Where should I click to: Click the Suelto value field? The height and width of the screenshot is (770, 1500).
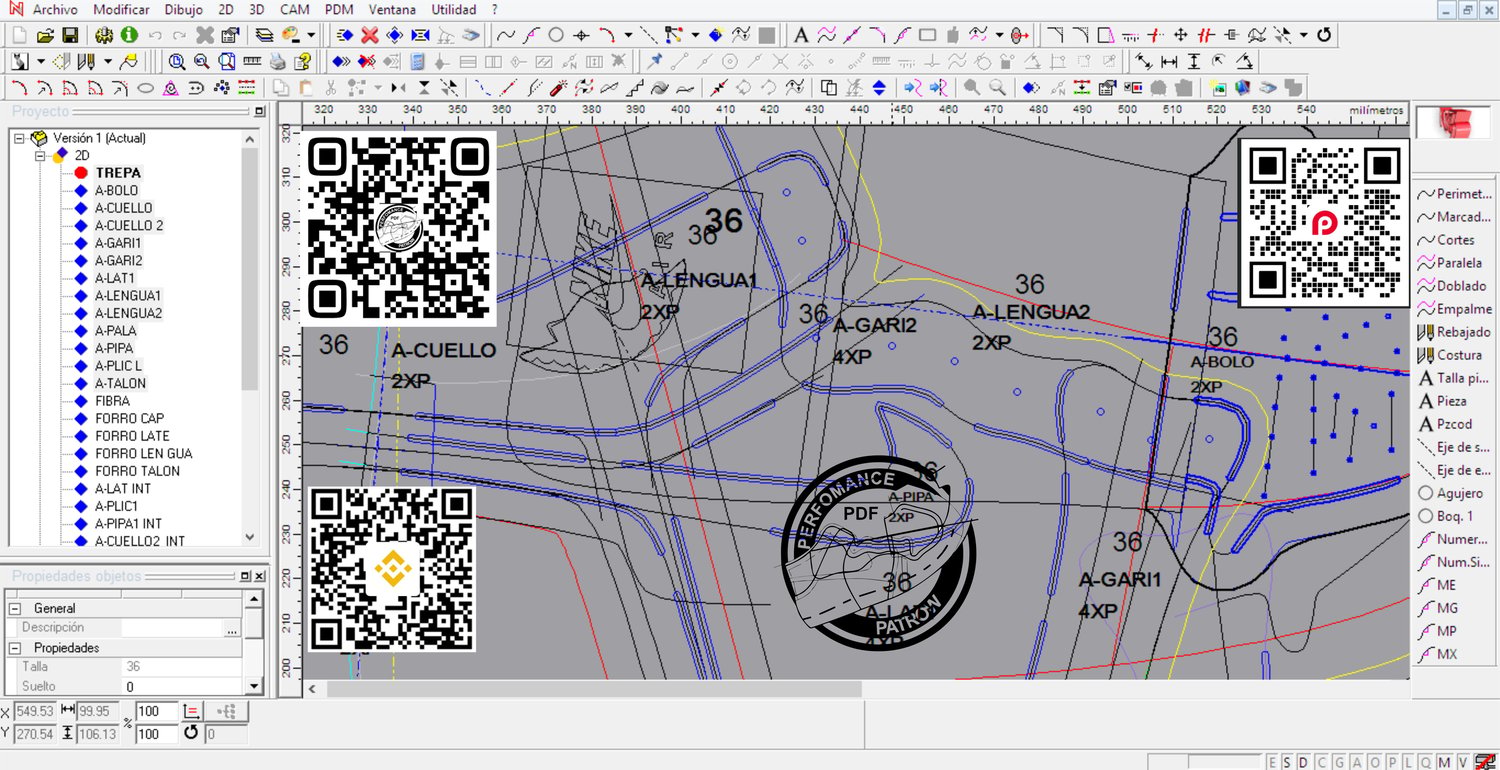tap(182, 687)
